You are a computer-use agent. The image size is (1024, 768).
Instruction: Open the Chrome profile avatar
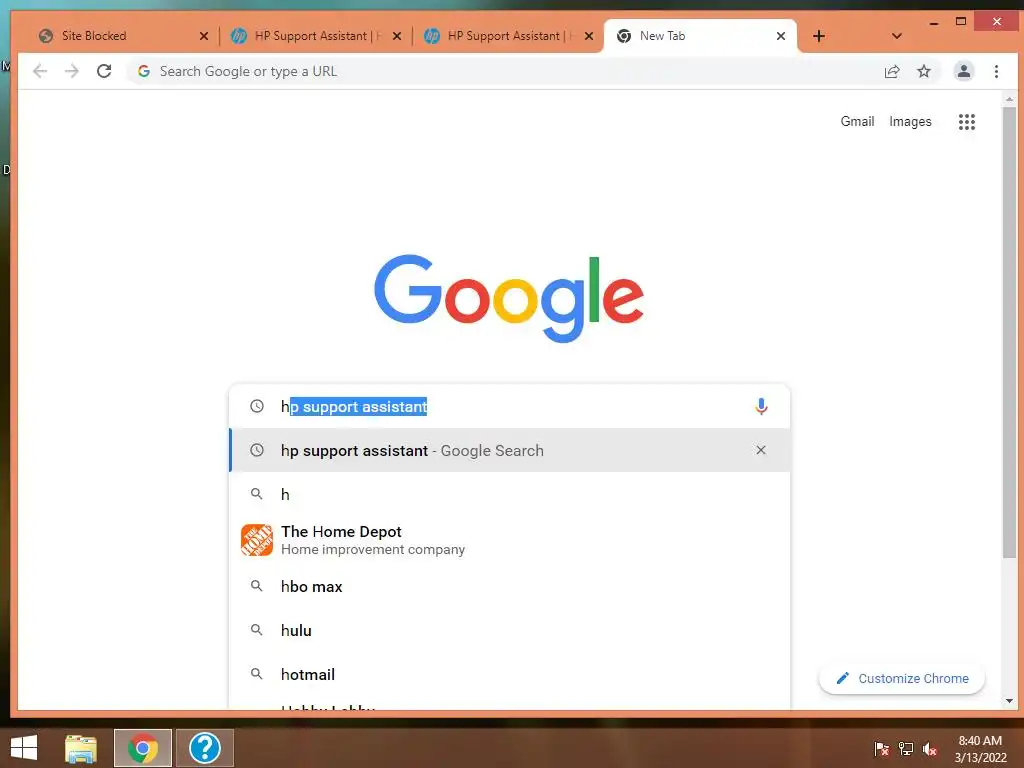[x=963, y=71]
